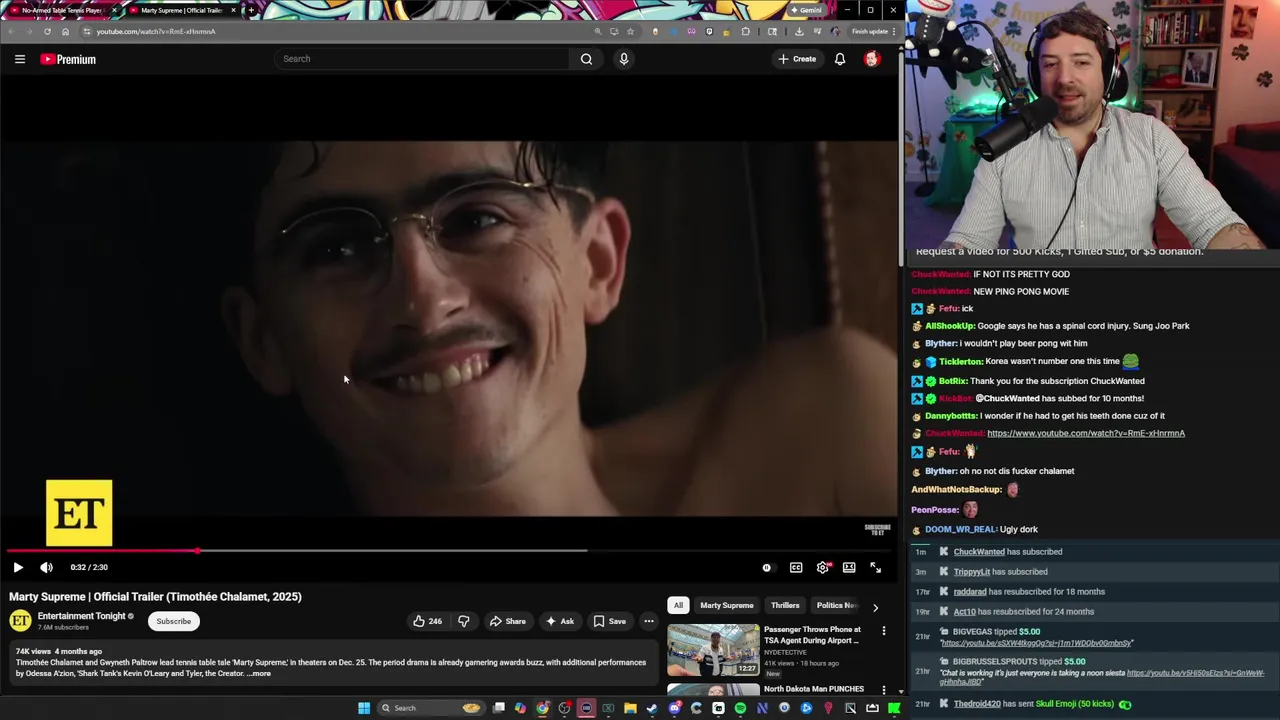The image size is (1280, 720).
Task: Open Windows Start menu
Action: click(x=364, y=708)
